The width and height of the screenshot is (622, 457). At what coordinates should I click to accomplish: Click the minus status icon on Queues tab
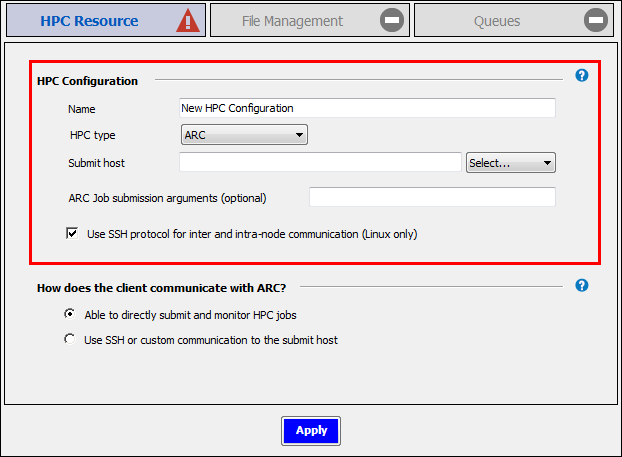(596, 21)
